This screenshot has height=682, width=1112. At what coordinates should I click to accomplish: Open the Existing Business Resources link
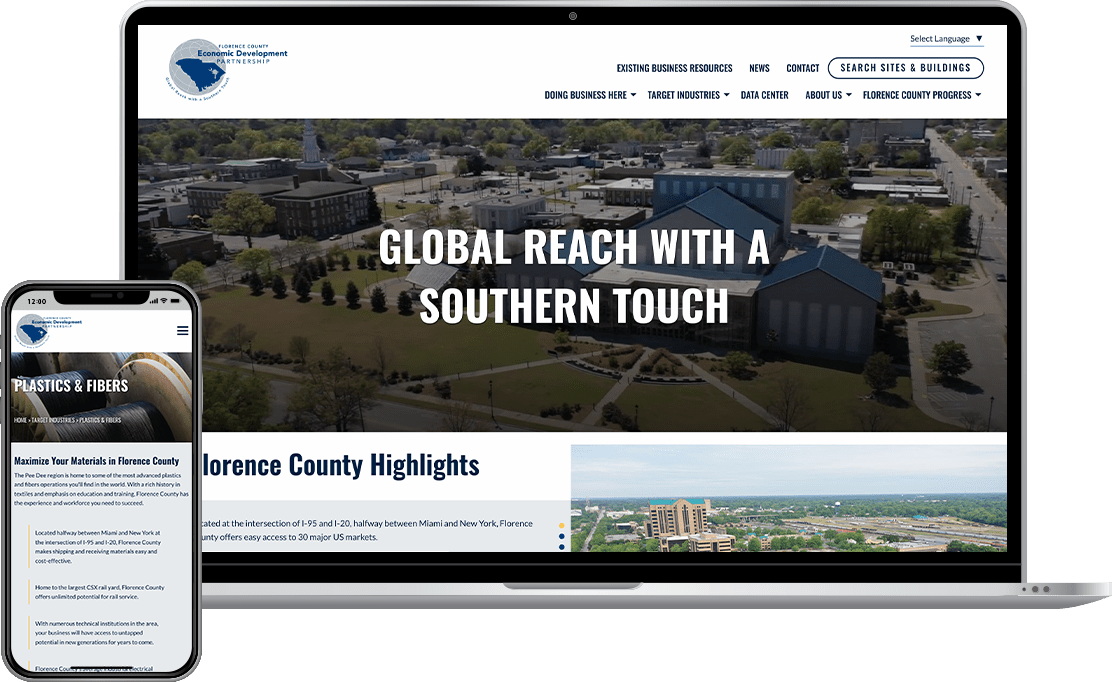coord(674,68)
